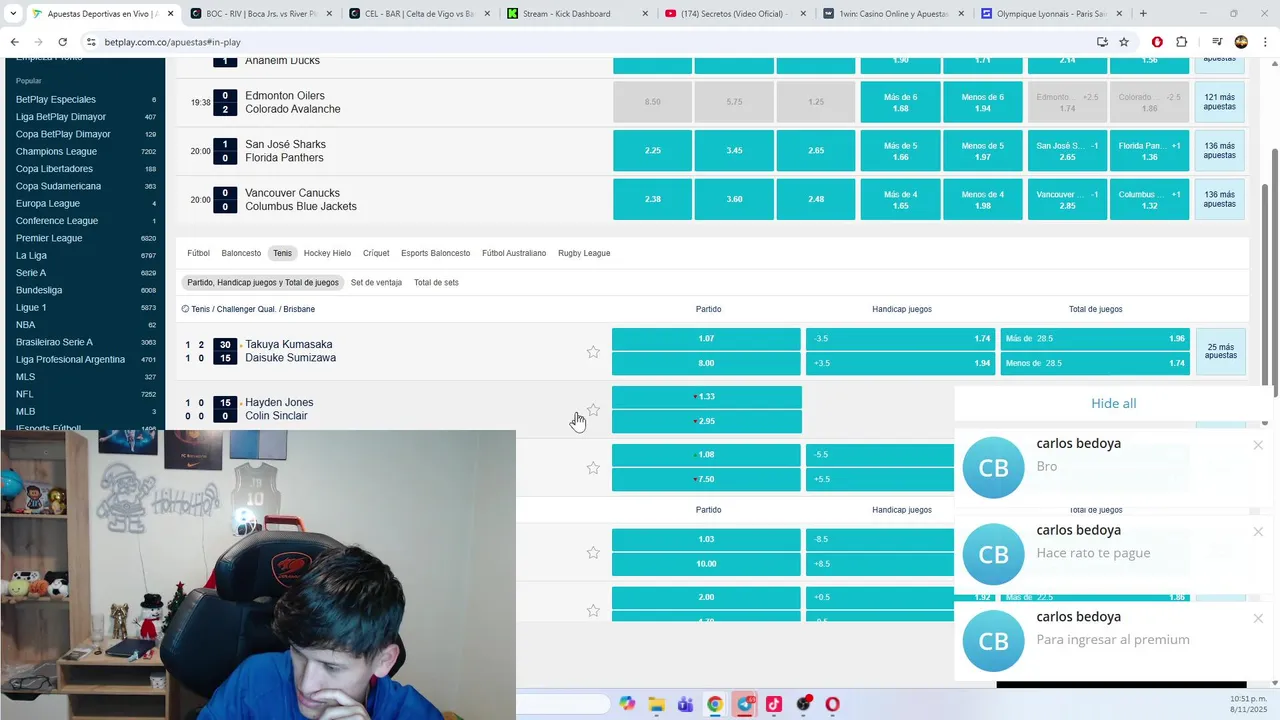
Task: Dismiss the 'Bro' notification from carlos bedoya
Action: pos(1258,445)
